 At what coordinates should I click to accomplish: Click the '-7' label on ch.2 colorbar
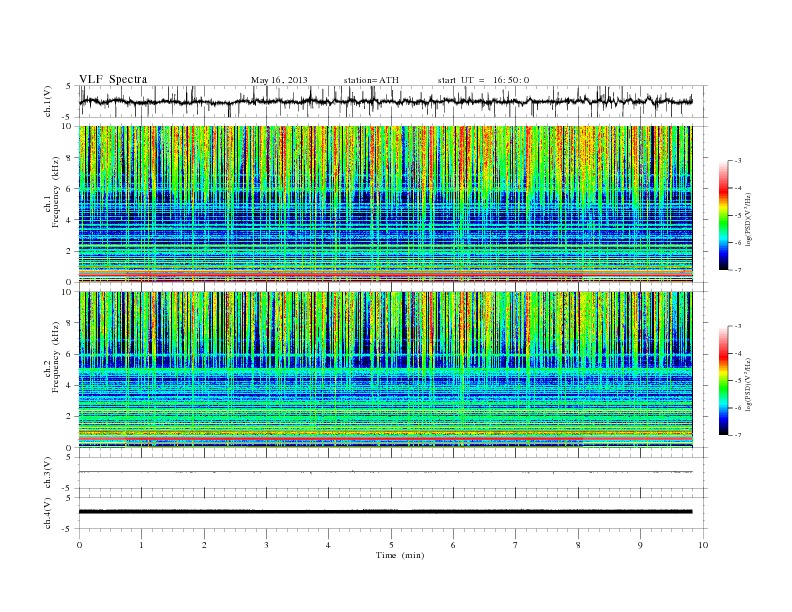[x=738, y=435]
